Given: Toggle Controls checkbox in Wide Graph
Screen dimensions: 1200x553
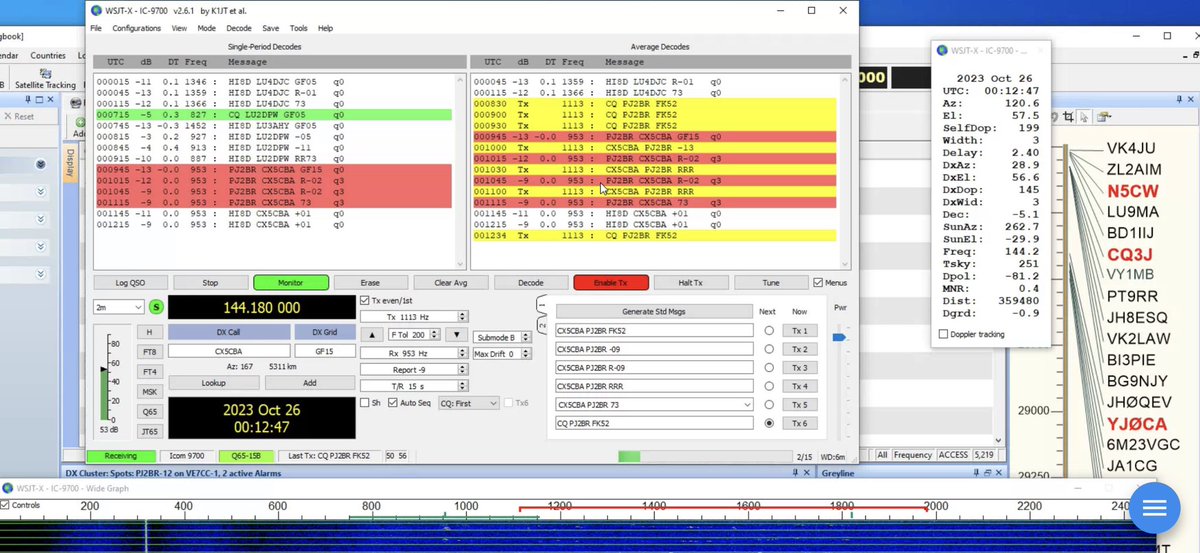Looking at the screenshot, I should click(x=6, y=505).
